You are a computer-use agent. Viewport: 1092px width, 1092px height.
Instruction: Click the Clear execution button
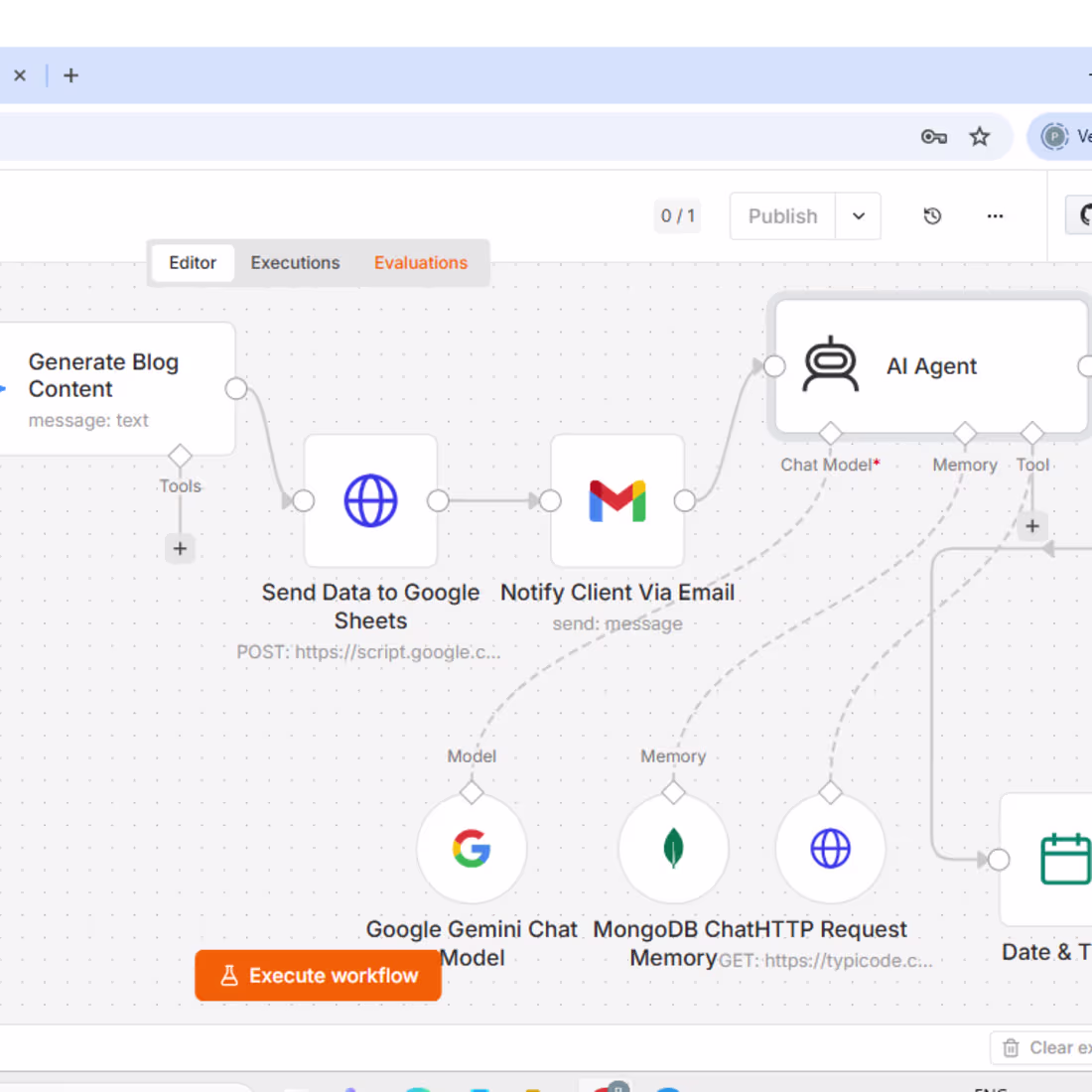click(x=1041, y=1047)
